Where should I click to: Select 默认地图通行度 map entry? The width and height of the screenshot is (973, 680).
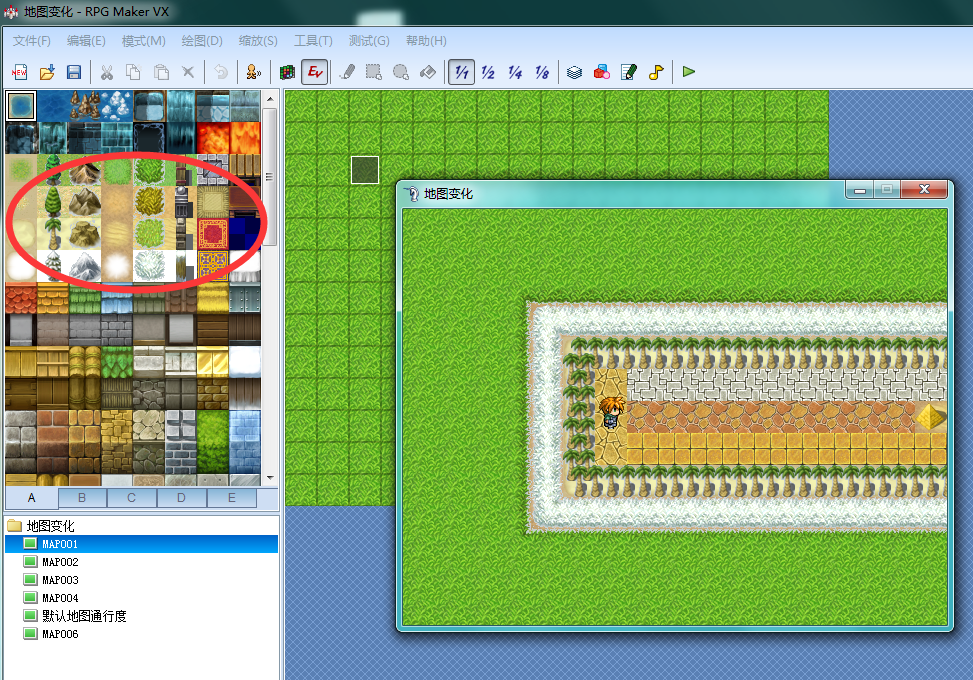84,616
